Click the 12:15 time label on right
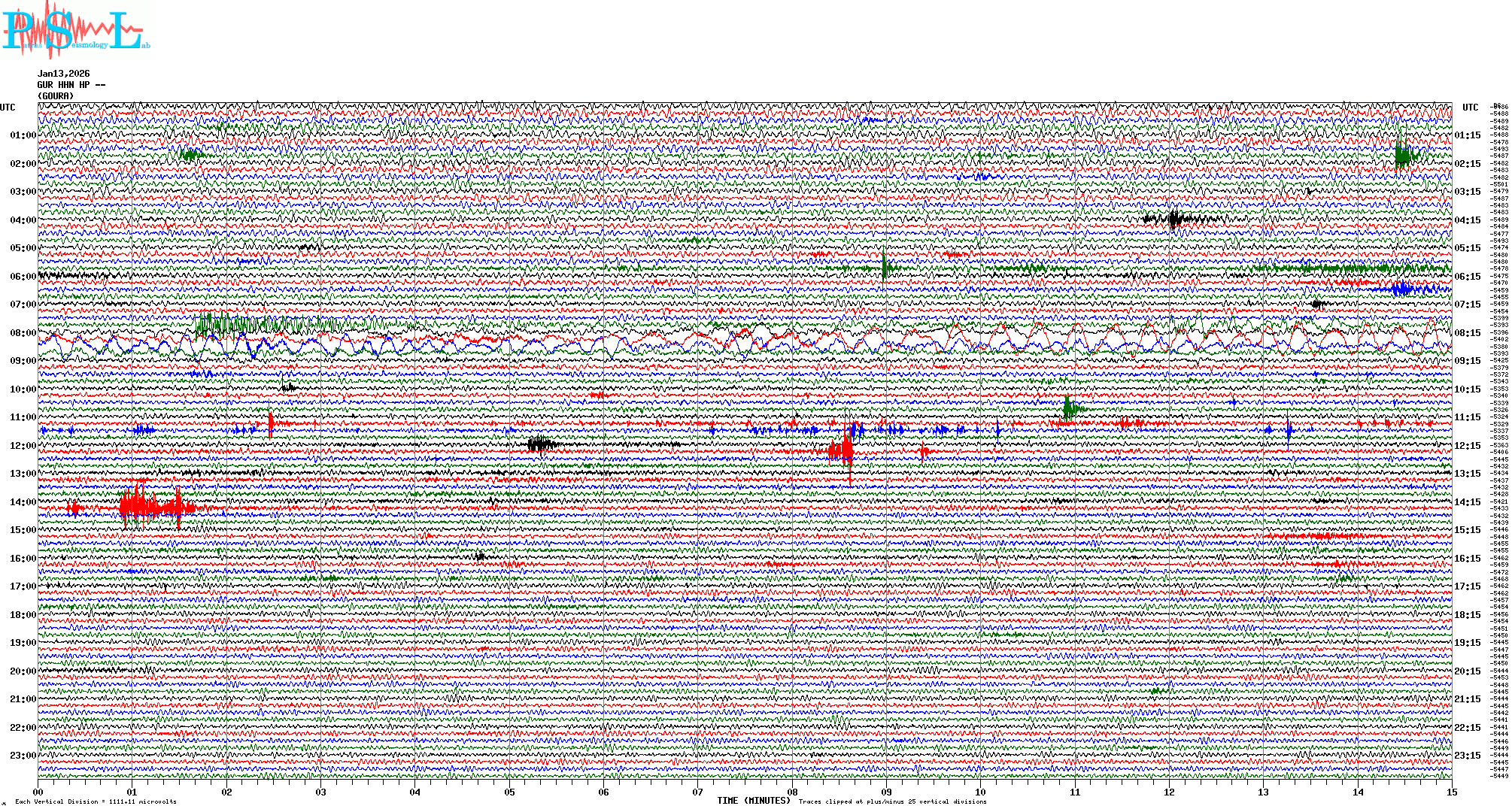Image resolution: width=1512 pixels, height=812 pixels. (1467, 446)
